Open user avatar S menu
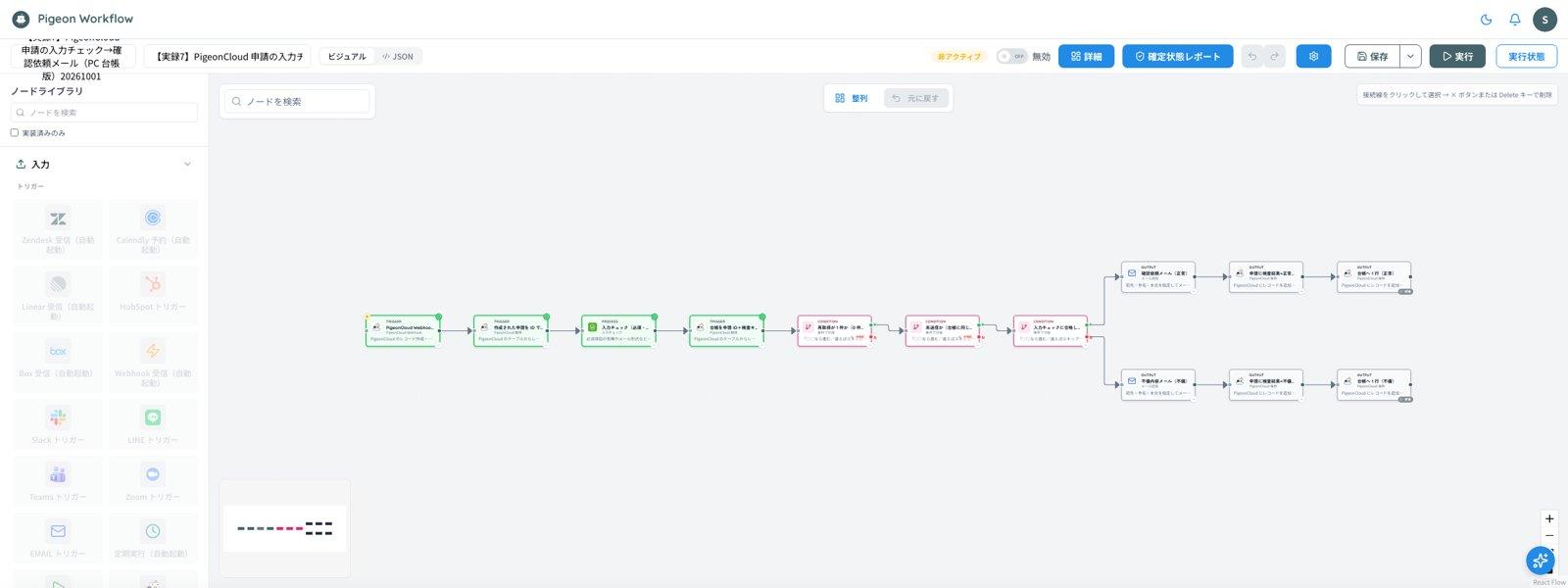The image size is (1568, 588). (x=1544, y=20)
